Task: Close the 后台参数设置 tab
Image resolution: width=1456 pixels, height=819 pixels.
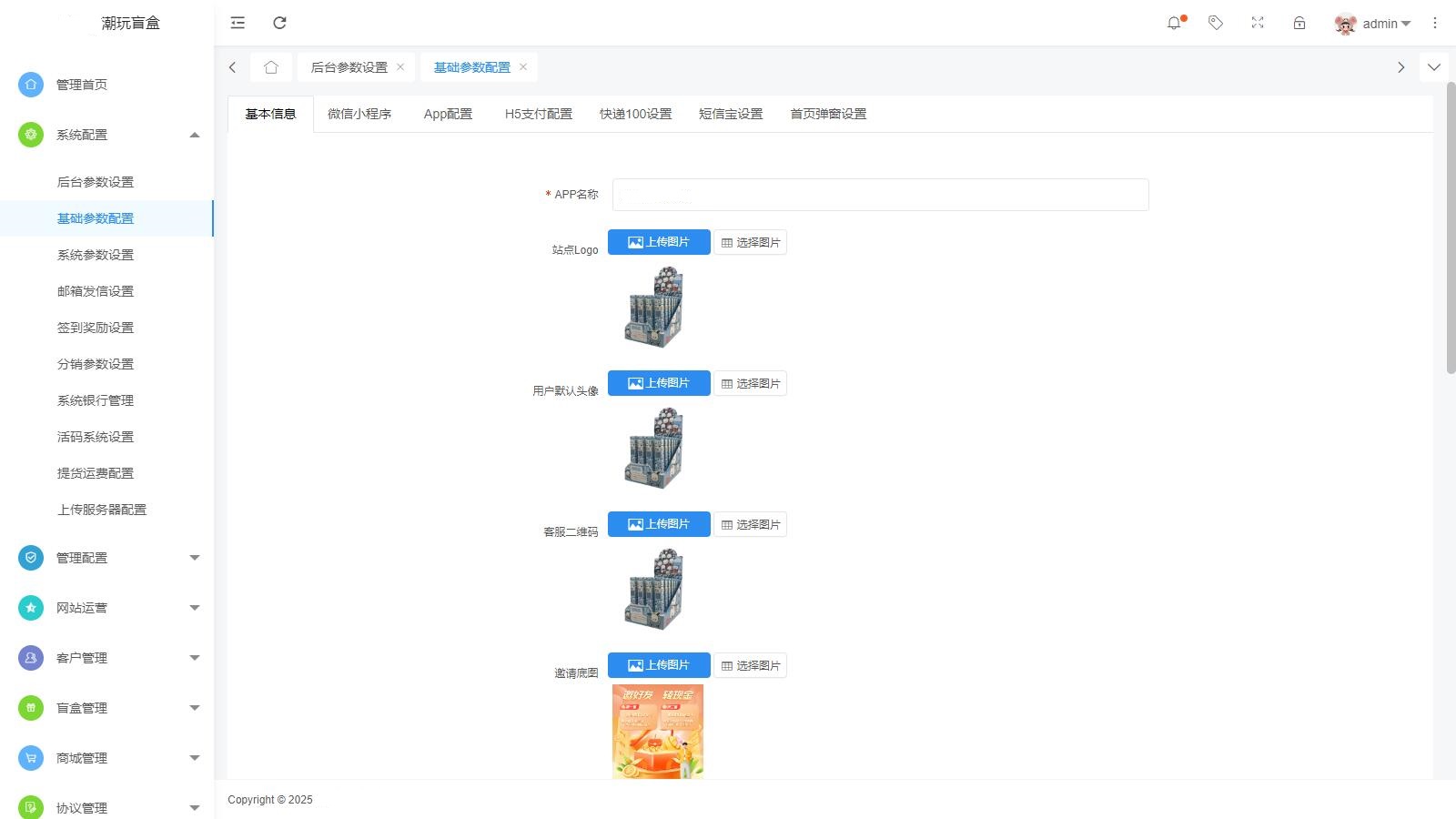Action: [x=400, y=67]
